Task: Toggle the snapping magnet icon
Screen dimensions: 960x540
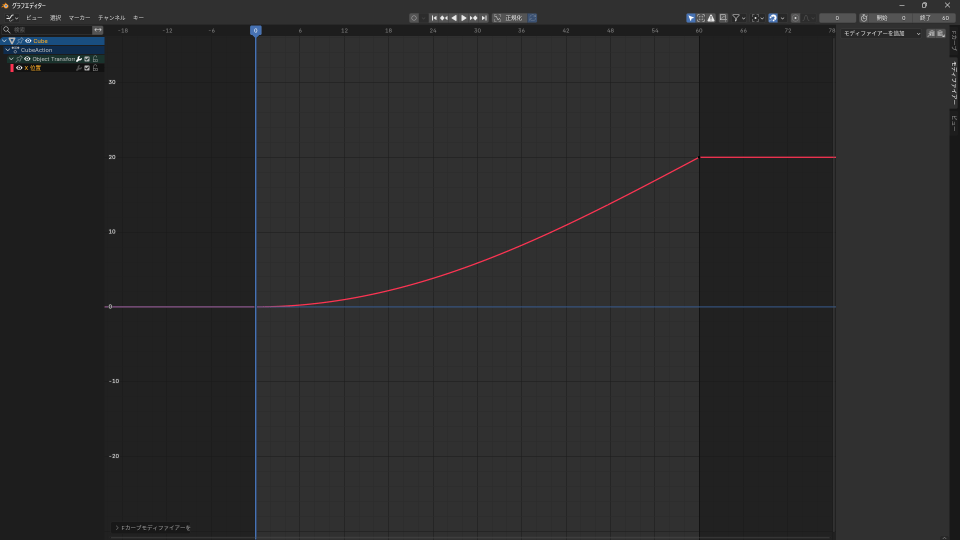Action: point(772,18)
